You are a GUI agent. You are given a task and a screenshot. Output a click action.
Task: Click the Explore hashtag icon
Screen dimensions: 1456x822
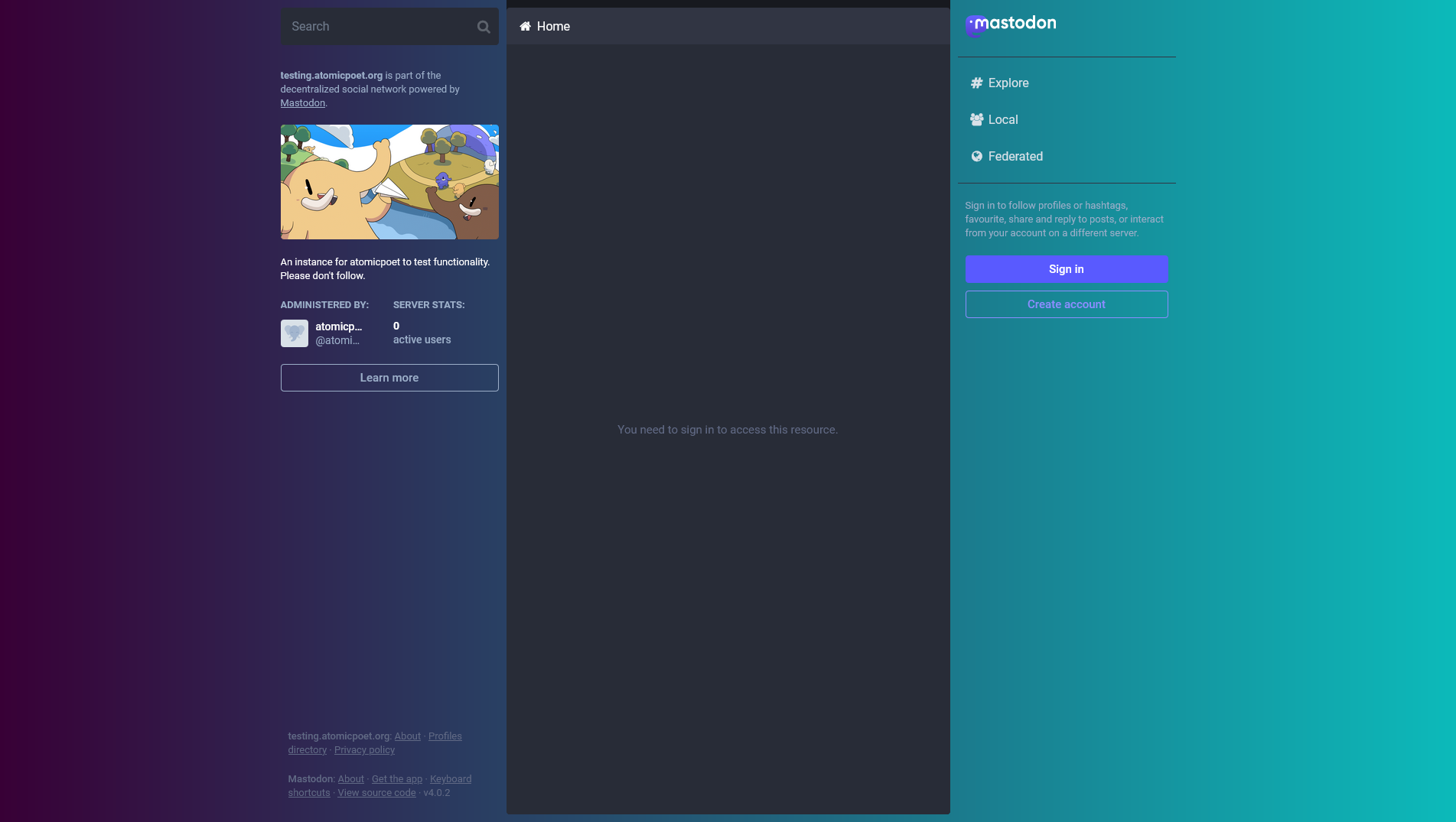coord(976,83)
